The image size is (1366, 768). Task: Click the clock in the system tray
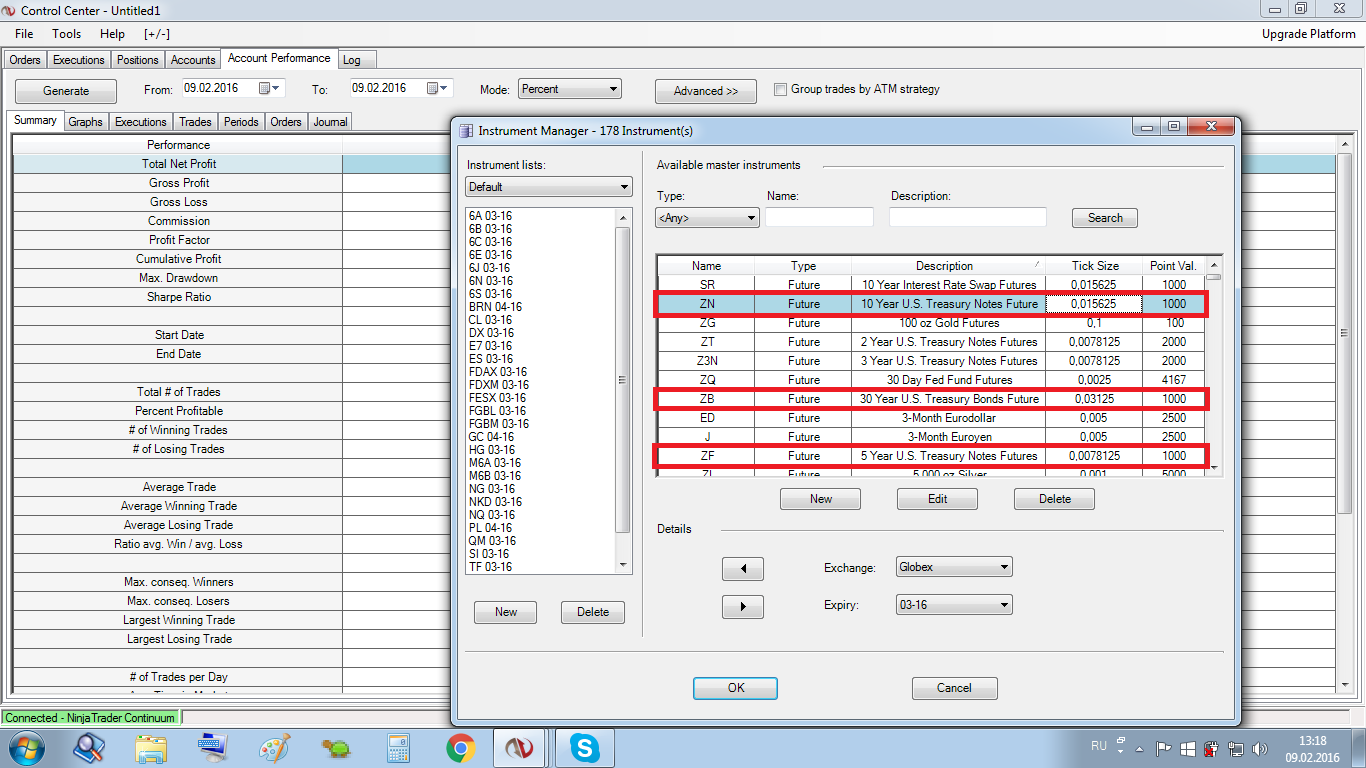[1312, 749]
